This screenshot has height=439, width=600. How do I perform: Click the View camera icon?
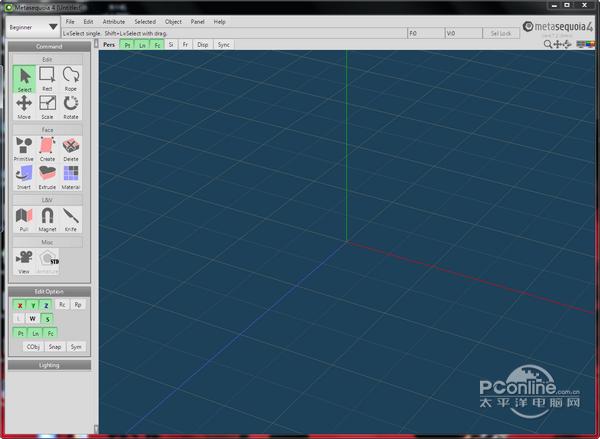pos(24,262)
